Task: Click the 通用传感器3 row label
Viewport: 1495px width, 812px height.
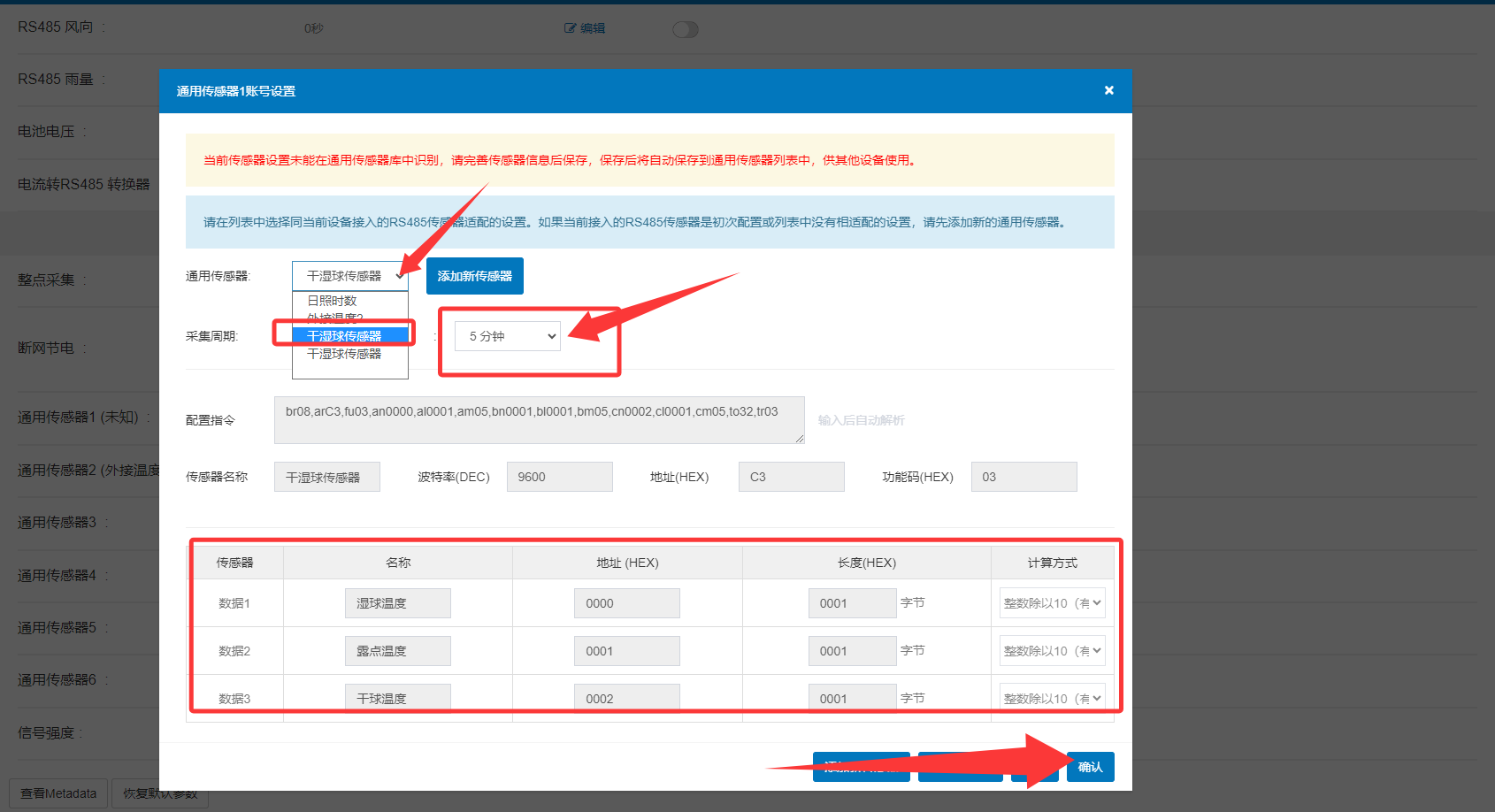Action: (x=57, y=522)
